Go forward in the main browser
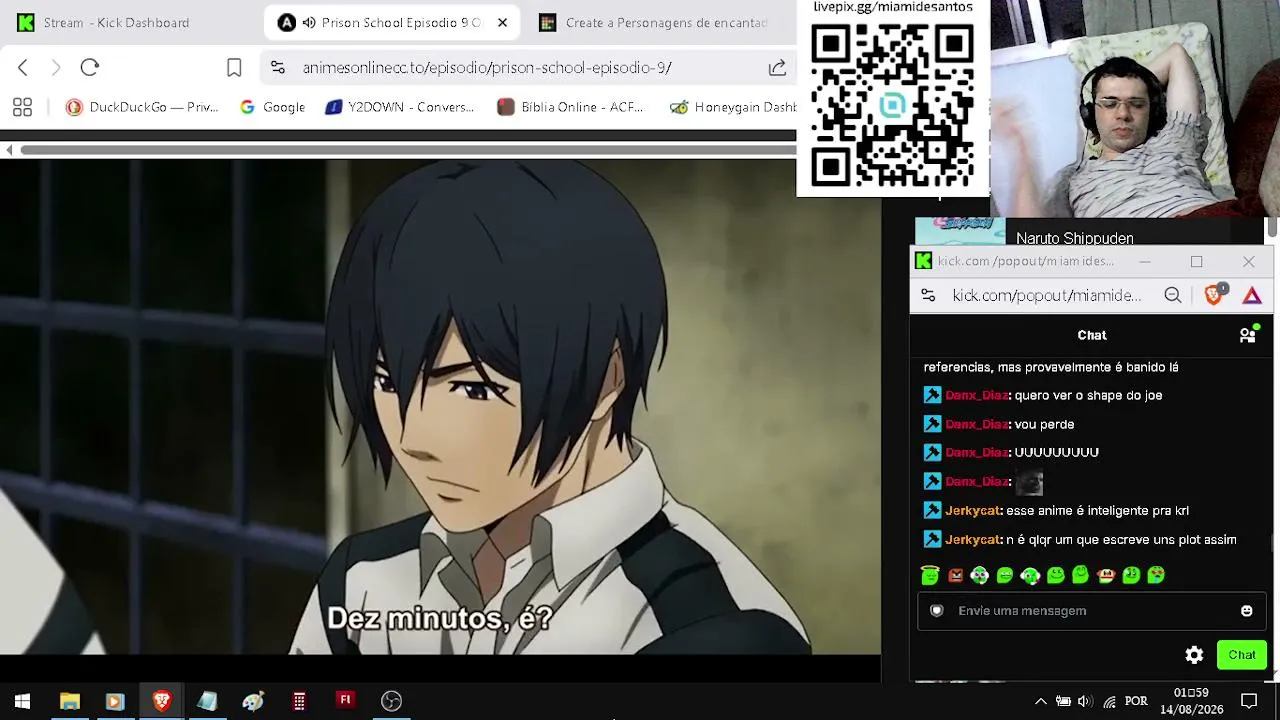 click(56, 67)
